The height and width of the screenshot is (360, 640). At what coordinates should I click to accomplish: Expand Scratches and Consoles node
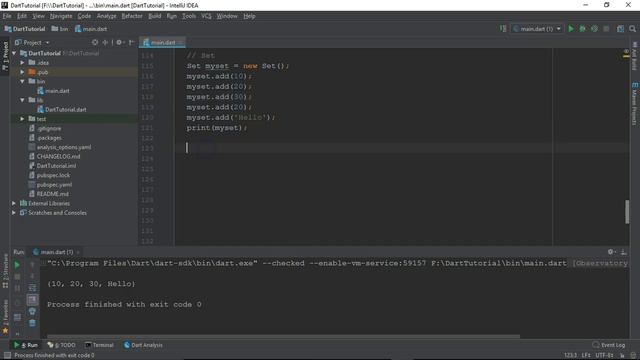click(14, 213)
